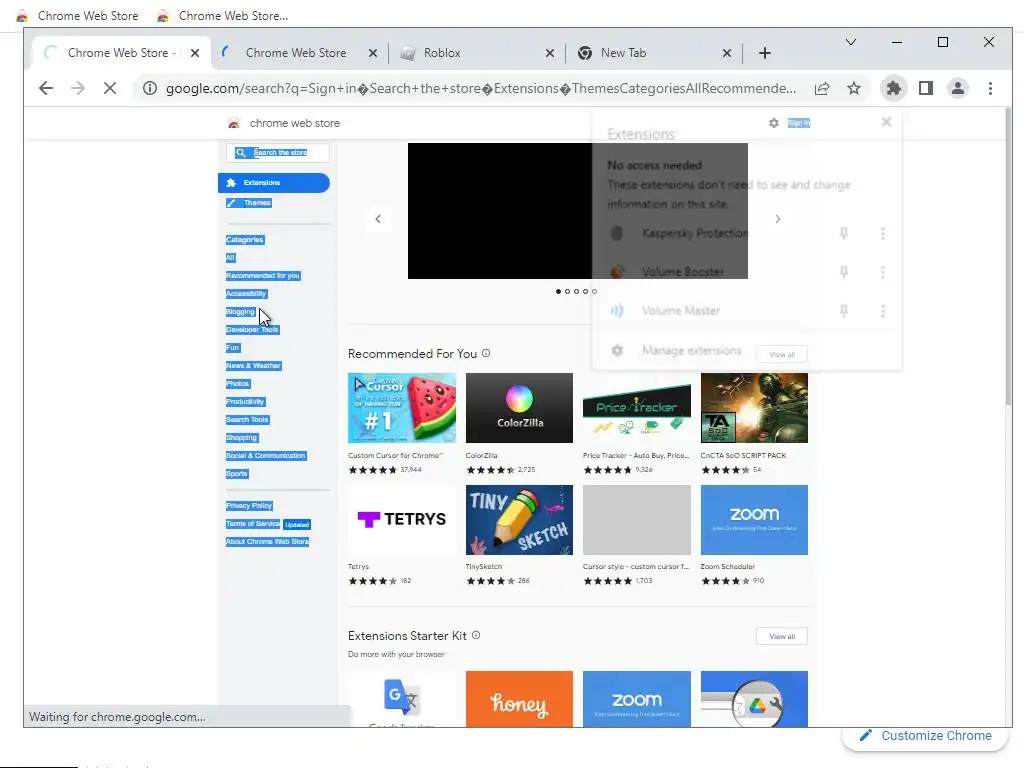Open the Extensions puzzle icon

pyautogui.click(x=893, y=88)
